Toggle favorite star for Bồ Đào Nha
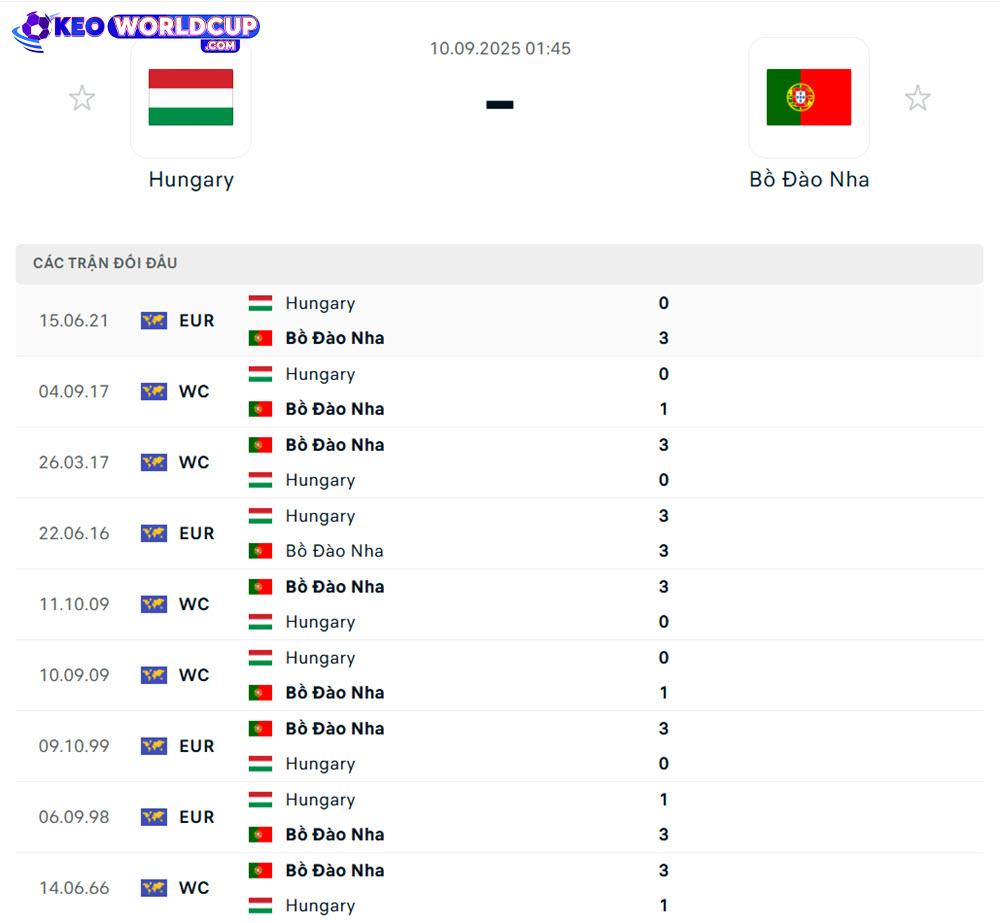Screen dimensions: 1000x923 coord(917,98)
